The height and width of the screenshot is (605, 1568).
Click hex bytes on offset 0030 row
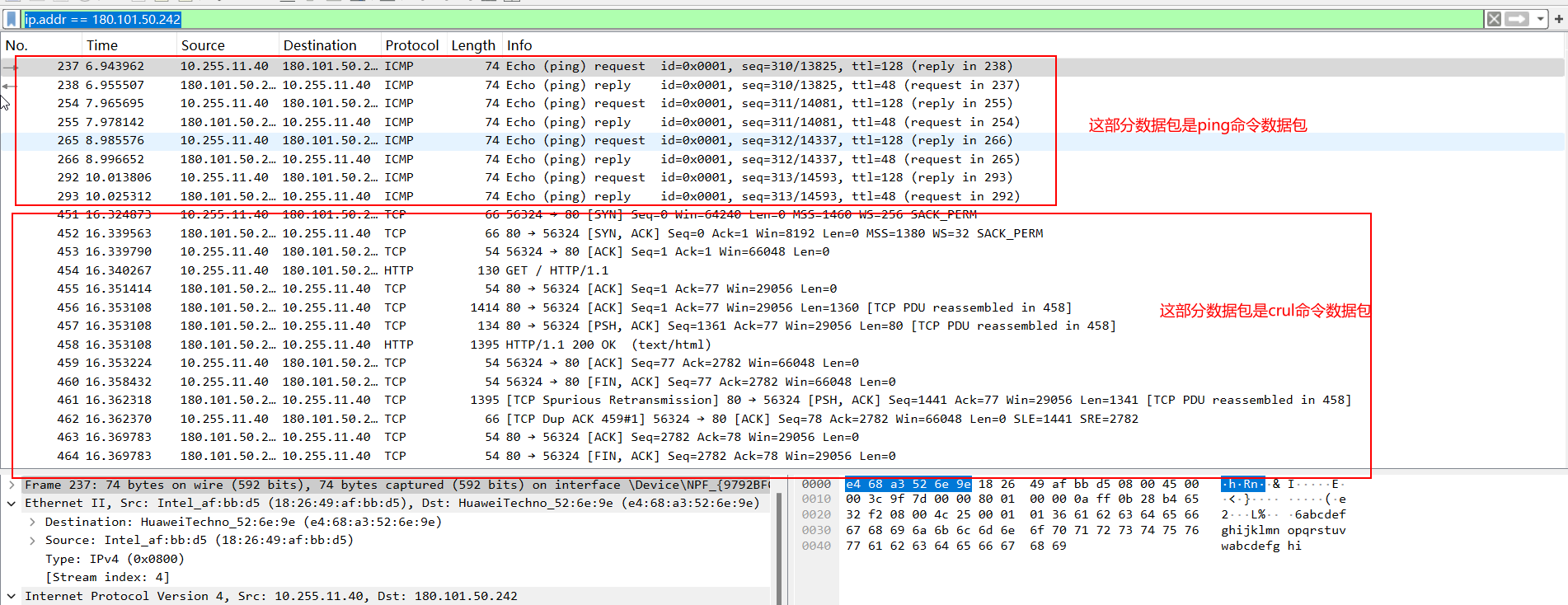1022,530
